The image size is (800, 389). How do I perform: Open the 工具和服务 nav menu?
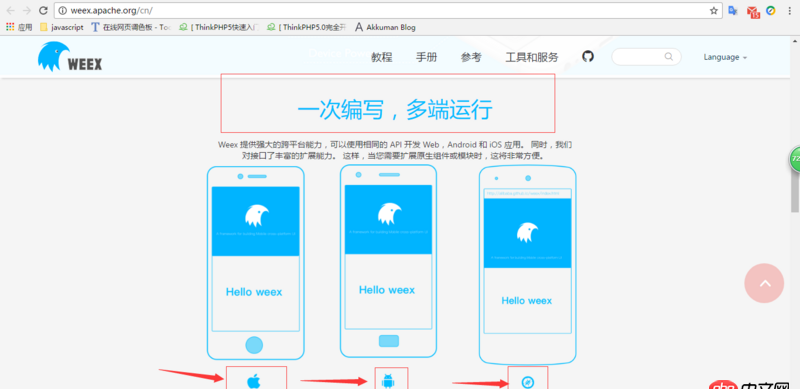point(532,57)
